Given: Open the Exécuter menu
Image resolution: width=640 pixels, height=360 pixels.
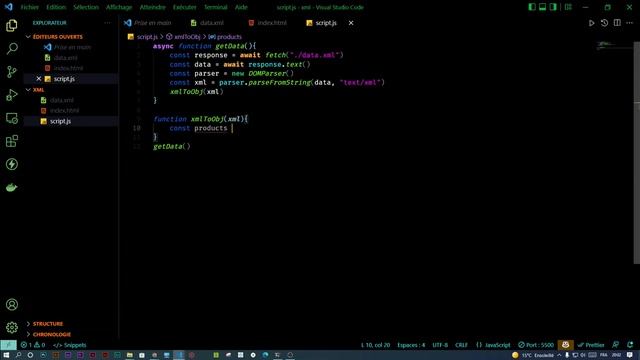Looking at the screenshot, I should point(184,7).
